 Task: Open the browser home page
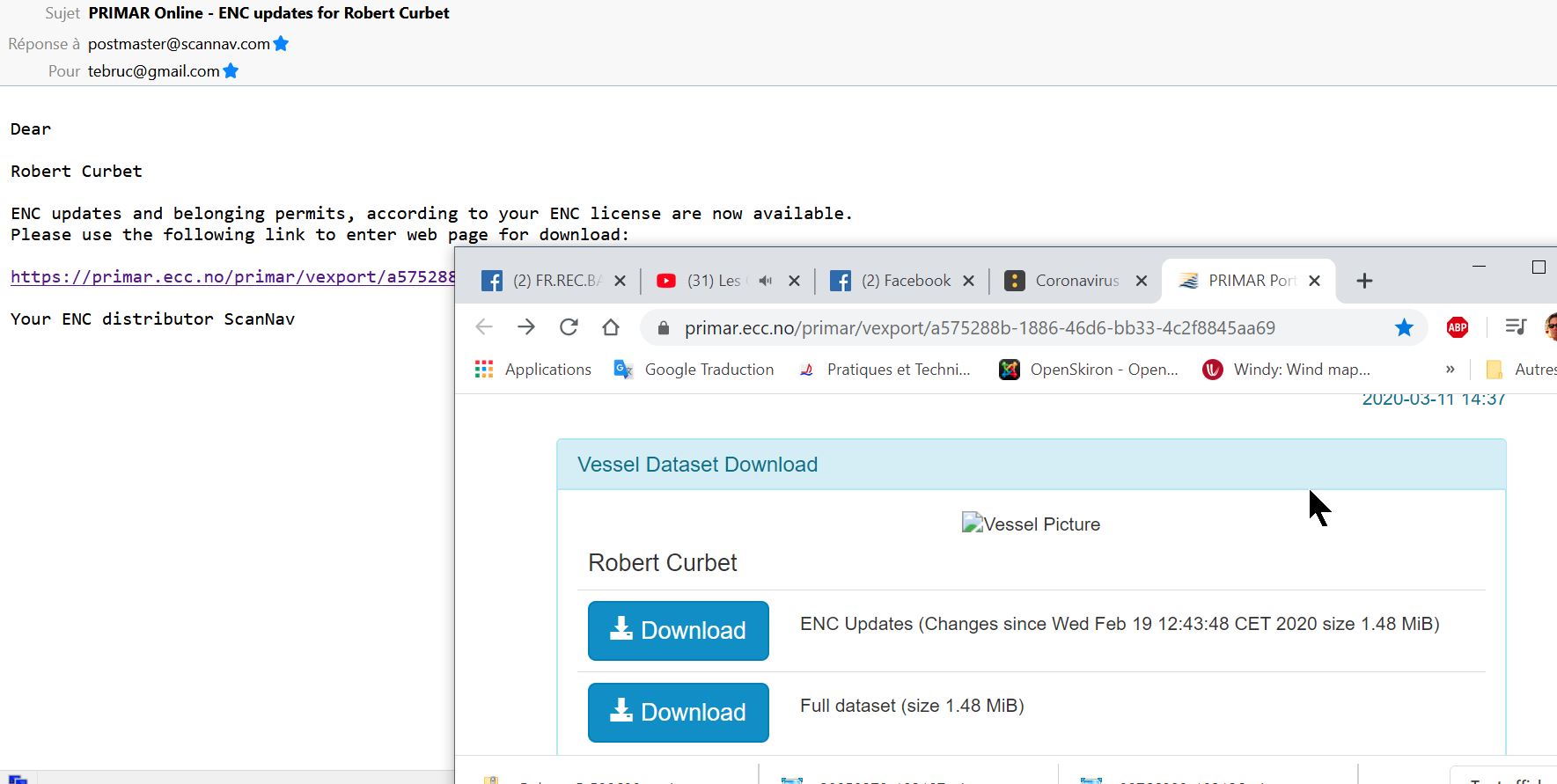pyautogui.click(x=611, y=327)
